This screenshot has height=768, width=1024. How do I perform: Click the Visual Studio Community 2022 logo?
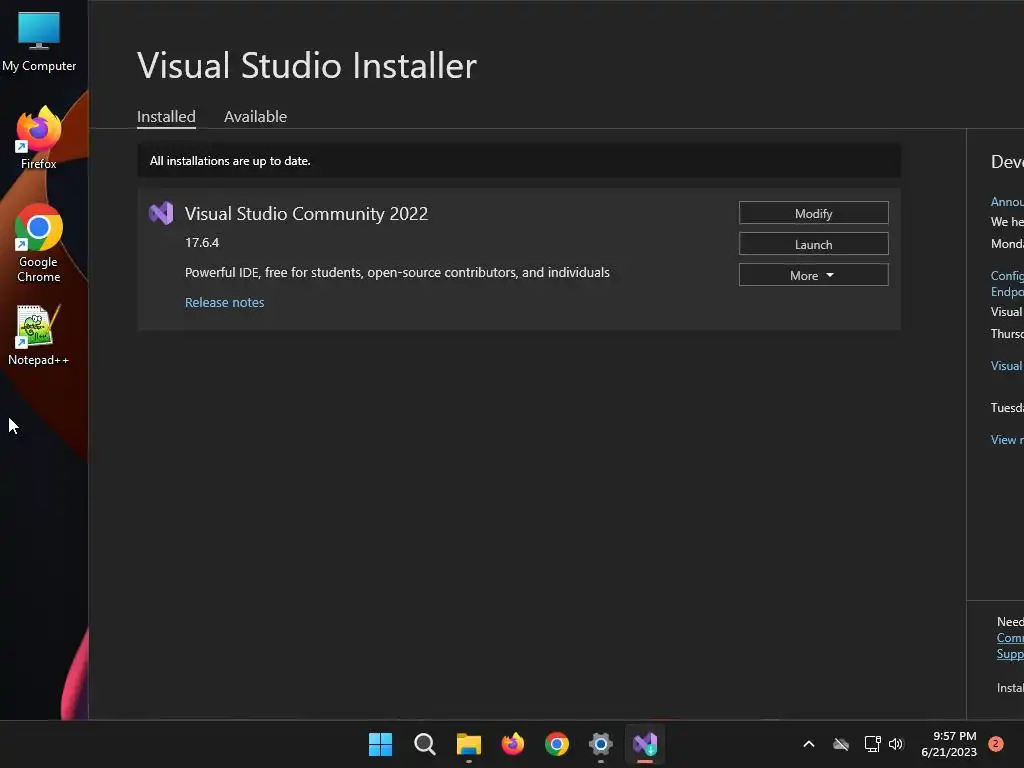[161, 214]
